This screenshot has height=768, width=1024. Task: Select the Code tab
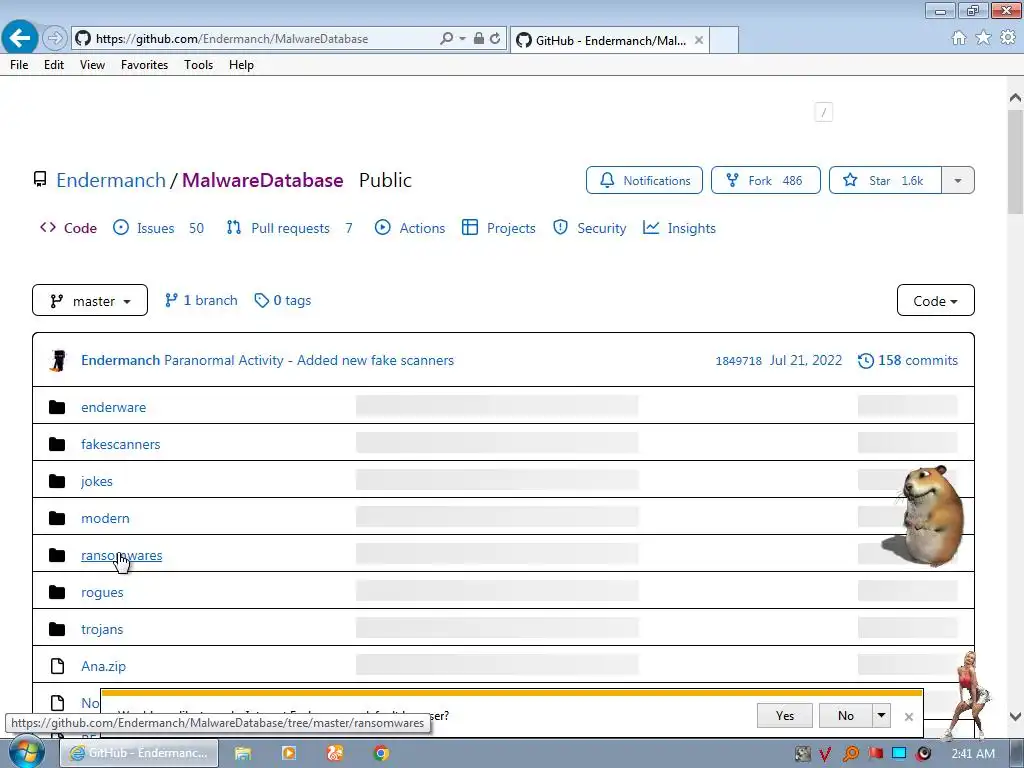(69, 228)
